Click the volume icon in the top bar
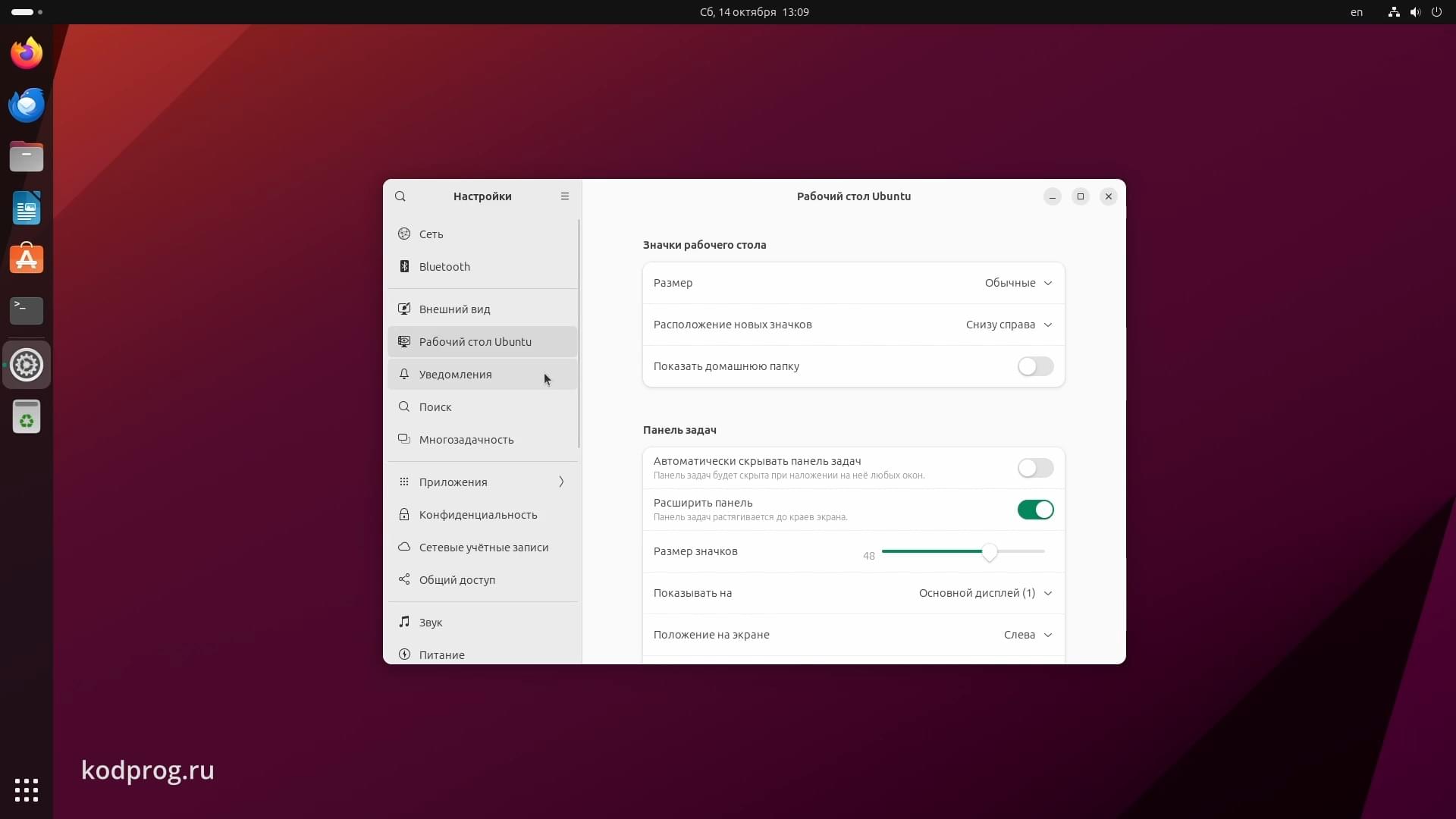Viewport: 1456px width, 819px height. click(x=1415, y=12)
